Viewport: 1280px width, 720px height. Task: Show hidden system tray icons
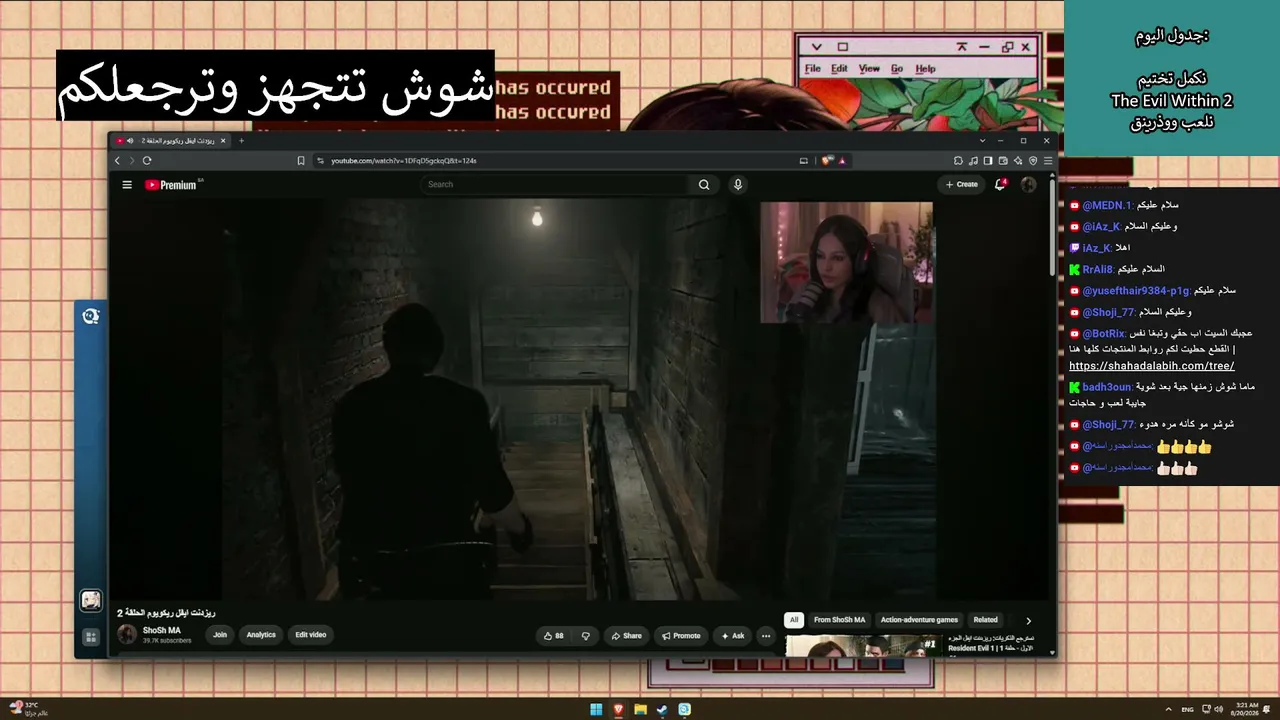click(1168, 709)
